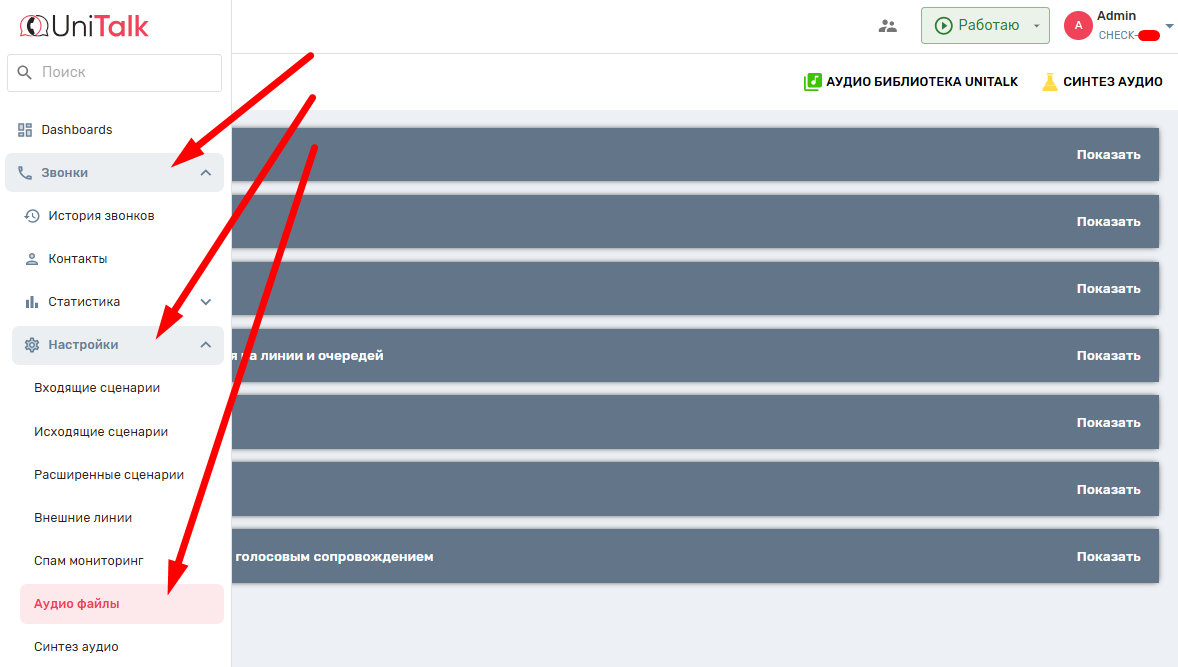Open the Admin account dropdown arrow

[1169, 26]
